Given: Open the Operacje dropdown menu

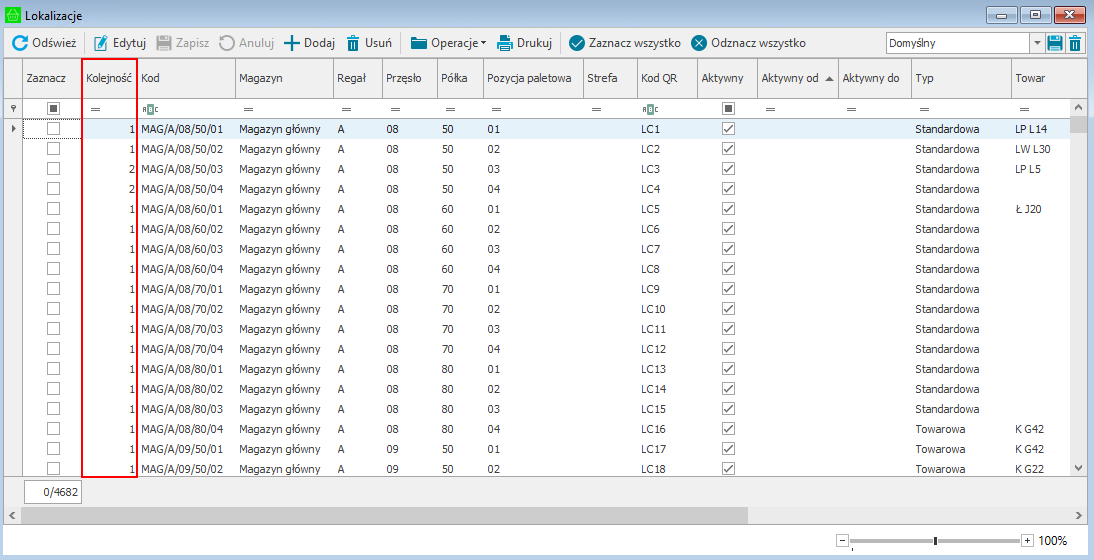Looking at the screenshot, I should tap(450, 43).
